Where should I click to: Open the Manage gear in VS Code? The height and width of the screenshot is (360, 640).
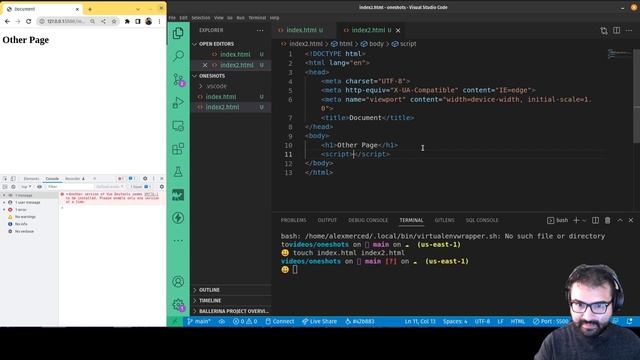[x=178, y=304]
